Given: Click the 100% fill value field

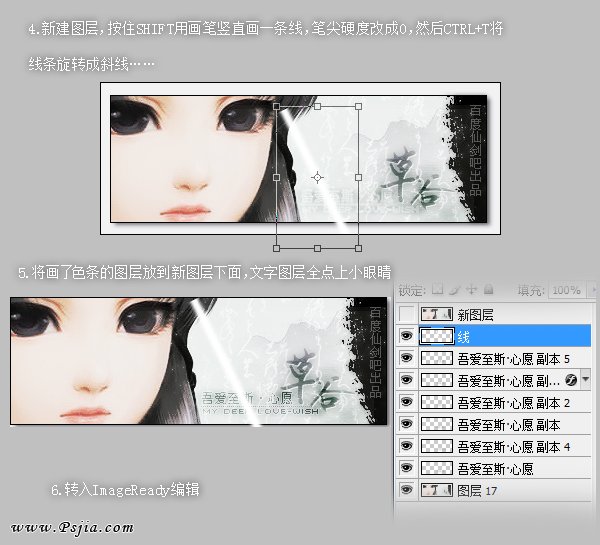Looking at the screenshot, I should coord(565,290).
